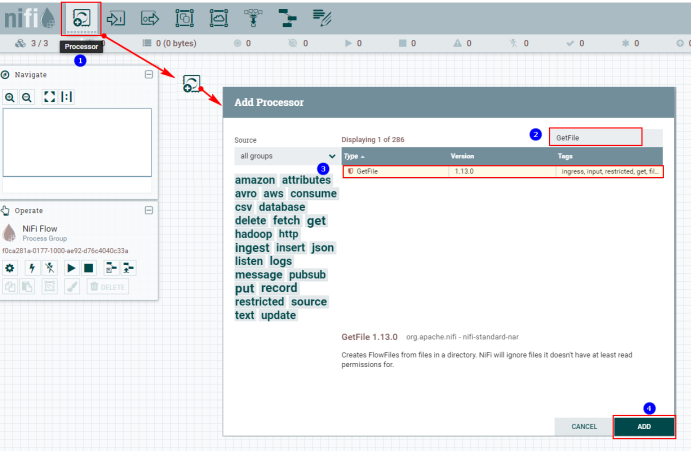Select the Remote Process Group toolbar icon
Image resolution: width=692 pixels, height=451 pixels.
point(219,18)
